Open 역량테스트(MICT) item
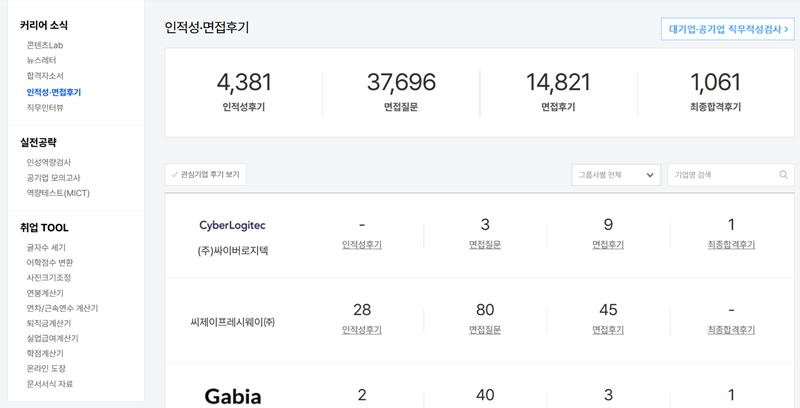 [58, 193]
